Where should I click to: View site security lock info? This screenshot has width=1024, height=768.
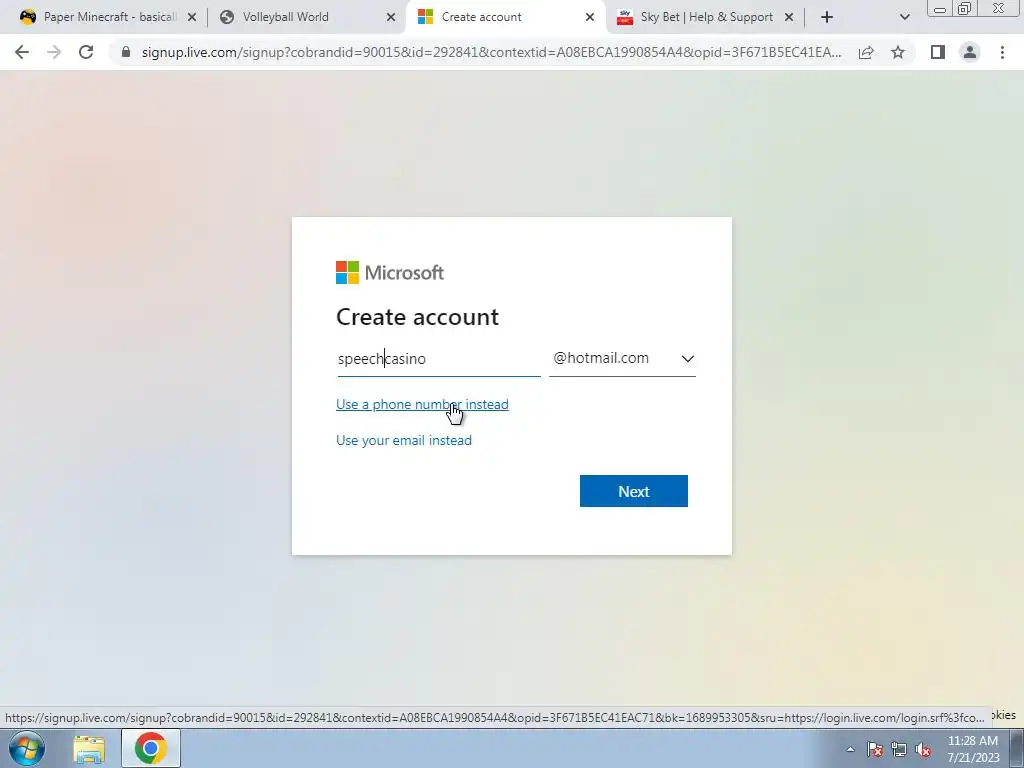tap(126, 52)
